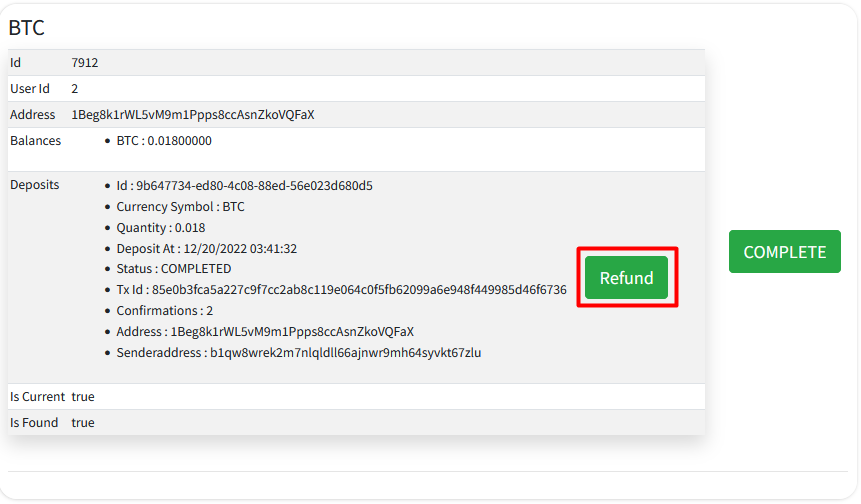
Task: Select the Is Current value true
Action: (83, 397)
